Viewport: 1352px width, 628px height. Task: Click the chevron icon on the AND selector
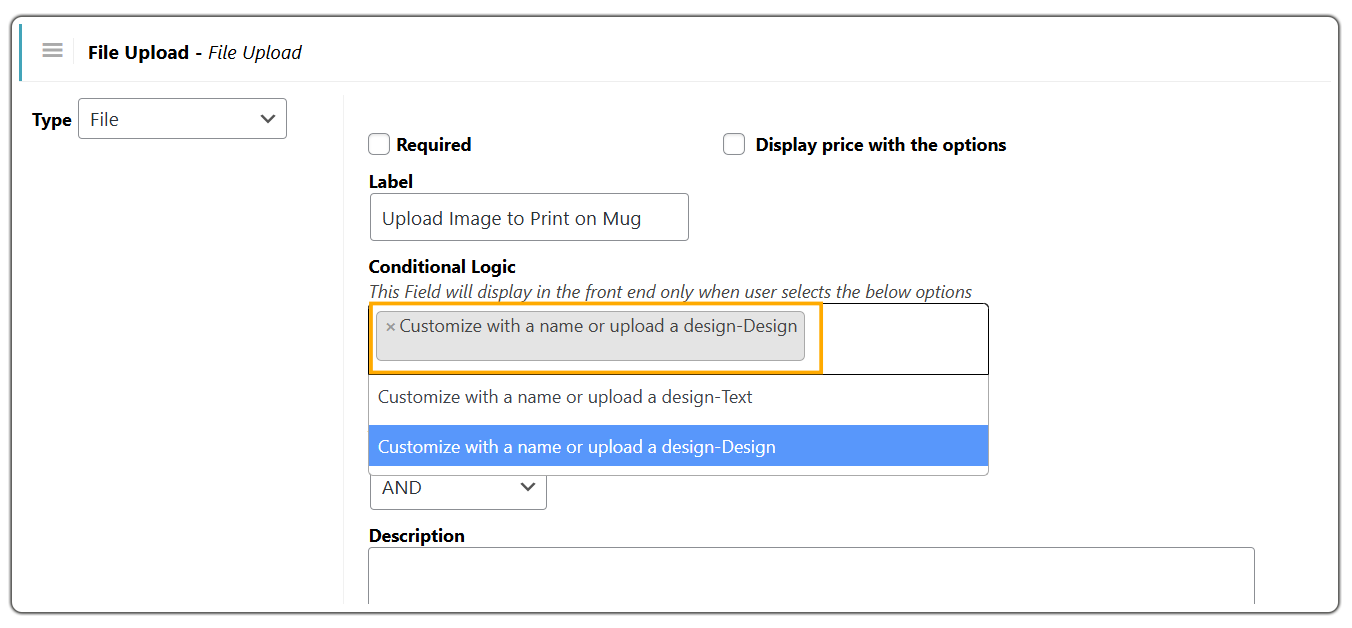click(528, 487)
